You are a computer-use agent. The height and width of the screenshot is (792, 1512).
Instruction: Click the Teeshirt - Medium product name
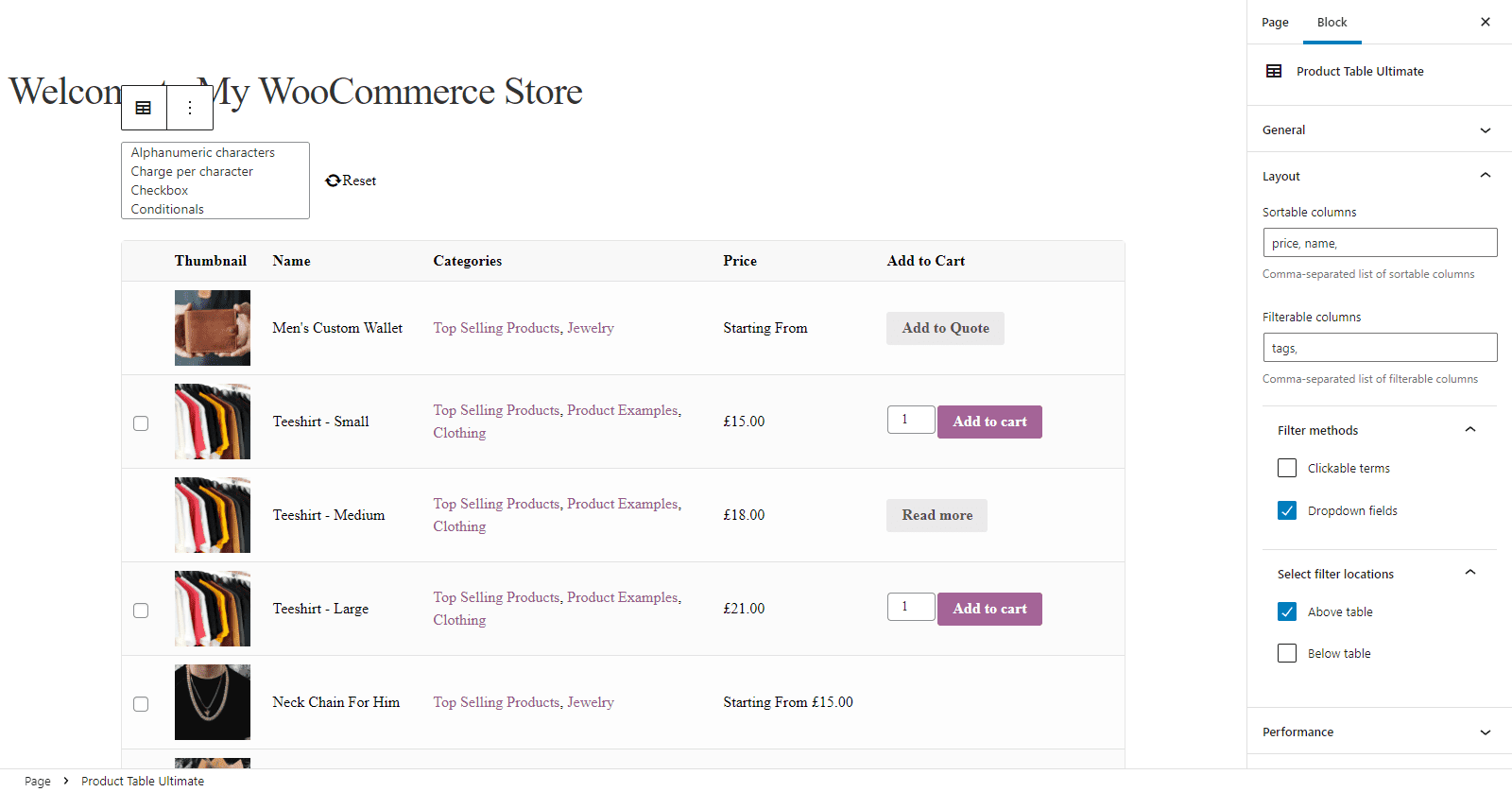(x=329, y=515)
